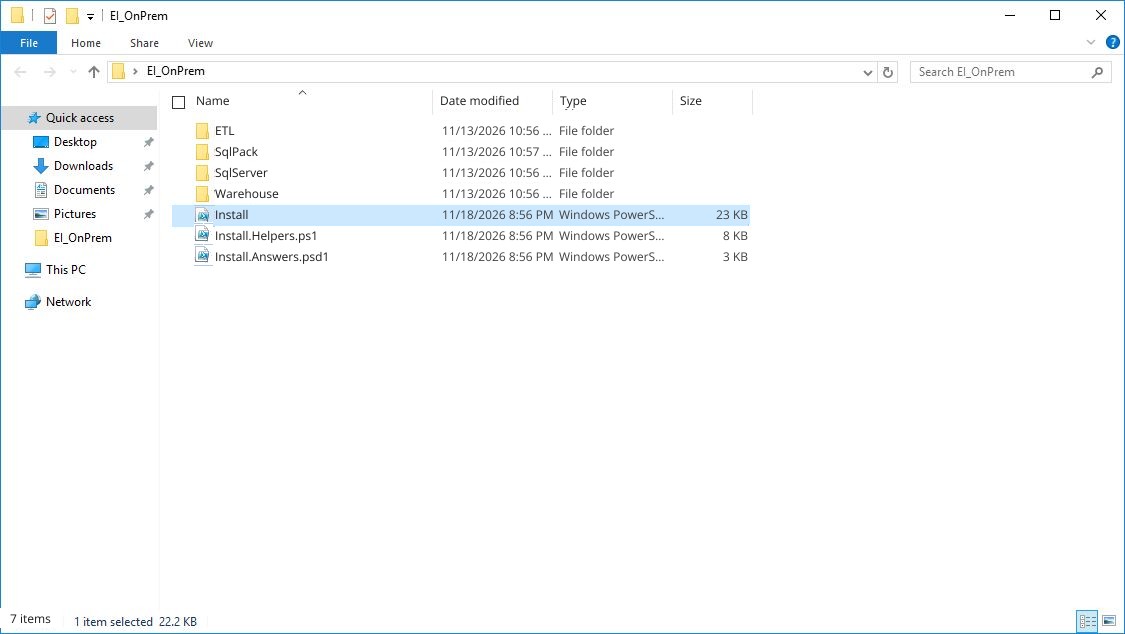Expand the address bar history dropdown
Image resolution: width=1125 pixels, height=634 pixels.
868,72
